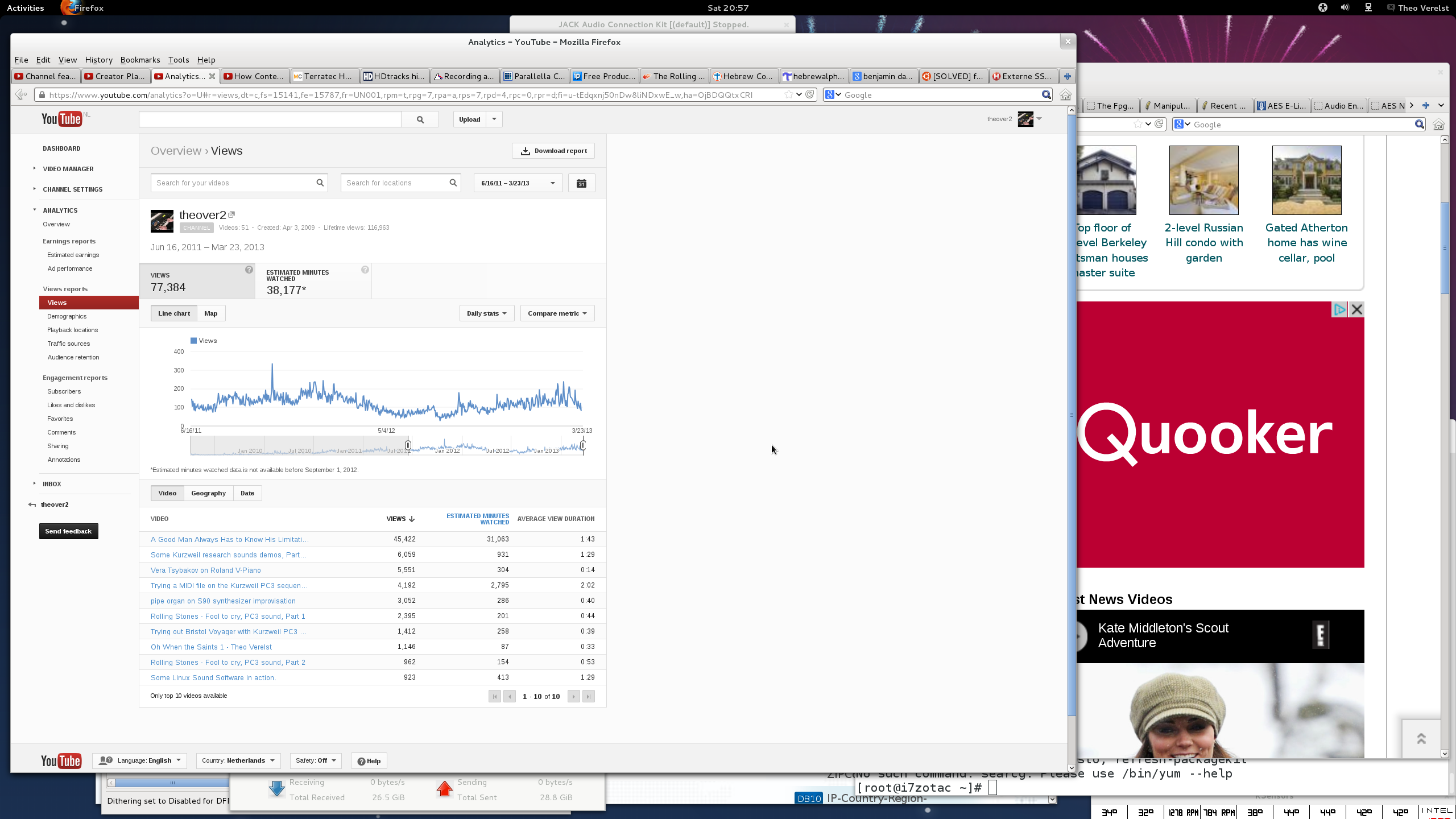Expand Channel Settings sidebar section
The image size is (1456, 819).
pos(35,189)
